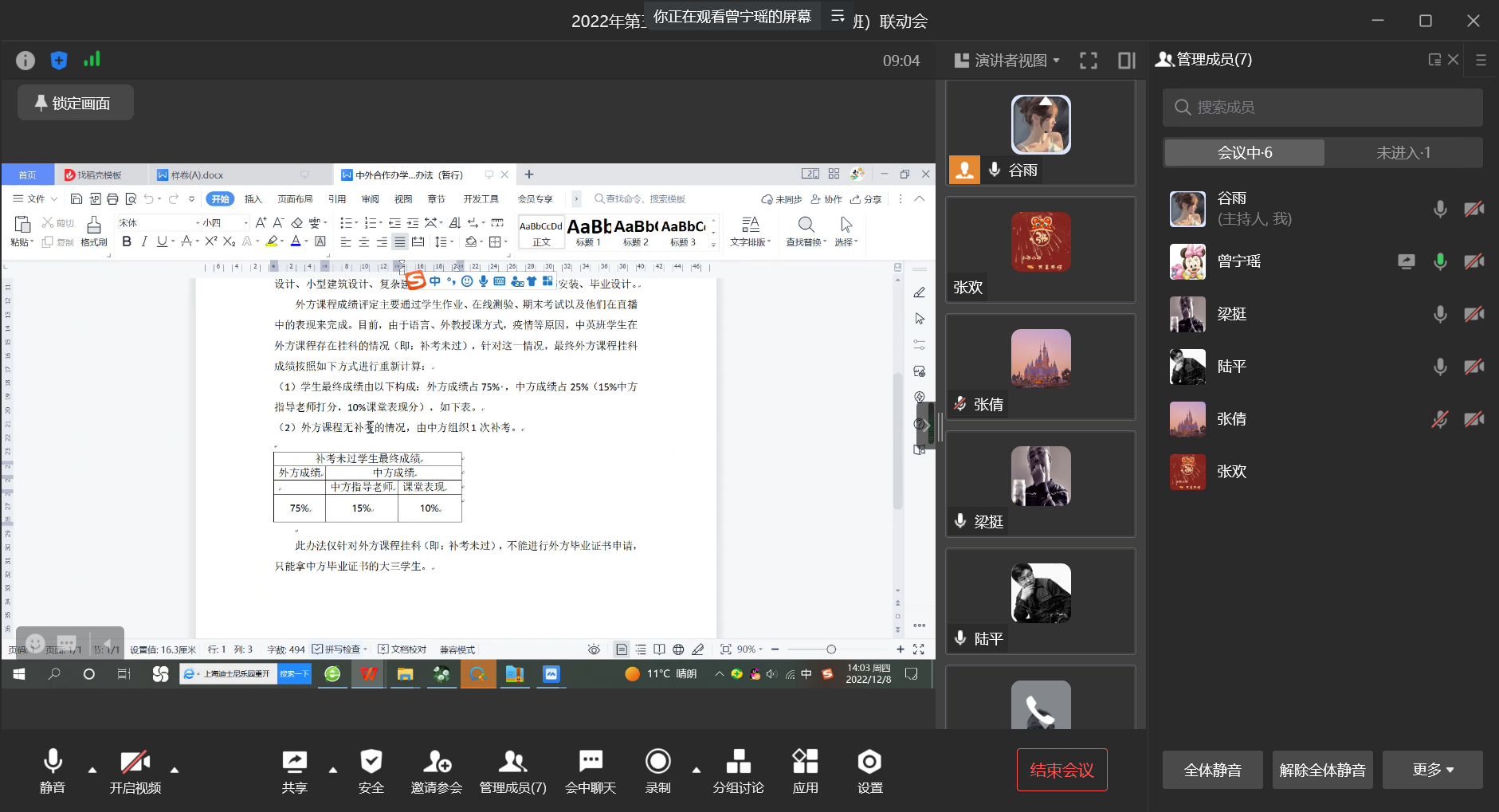Click Invite participants icon
Image resolution: width=1499 pixels, height=812 pixels.
pos(437,771)
